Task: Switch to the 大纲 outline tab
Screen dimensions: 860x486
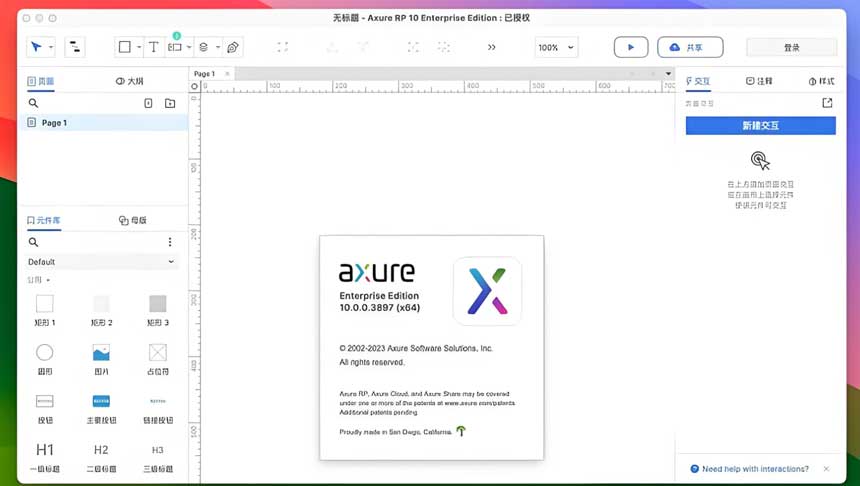Action: 130,81
